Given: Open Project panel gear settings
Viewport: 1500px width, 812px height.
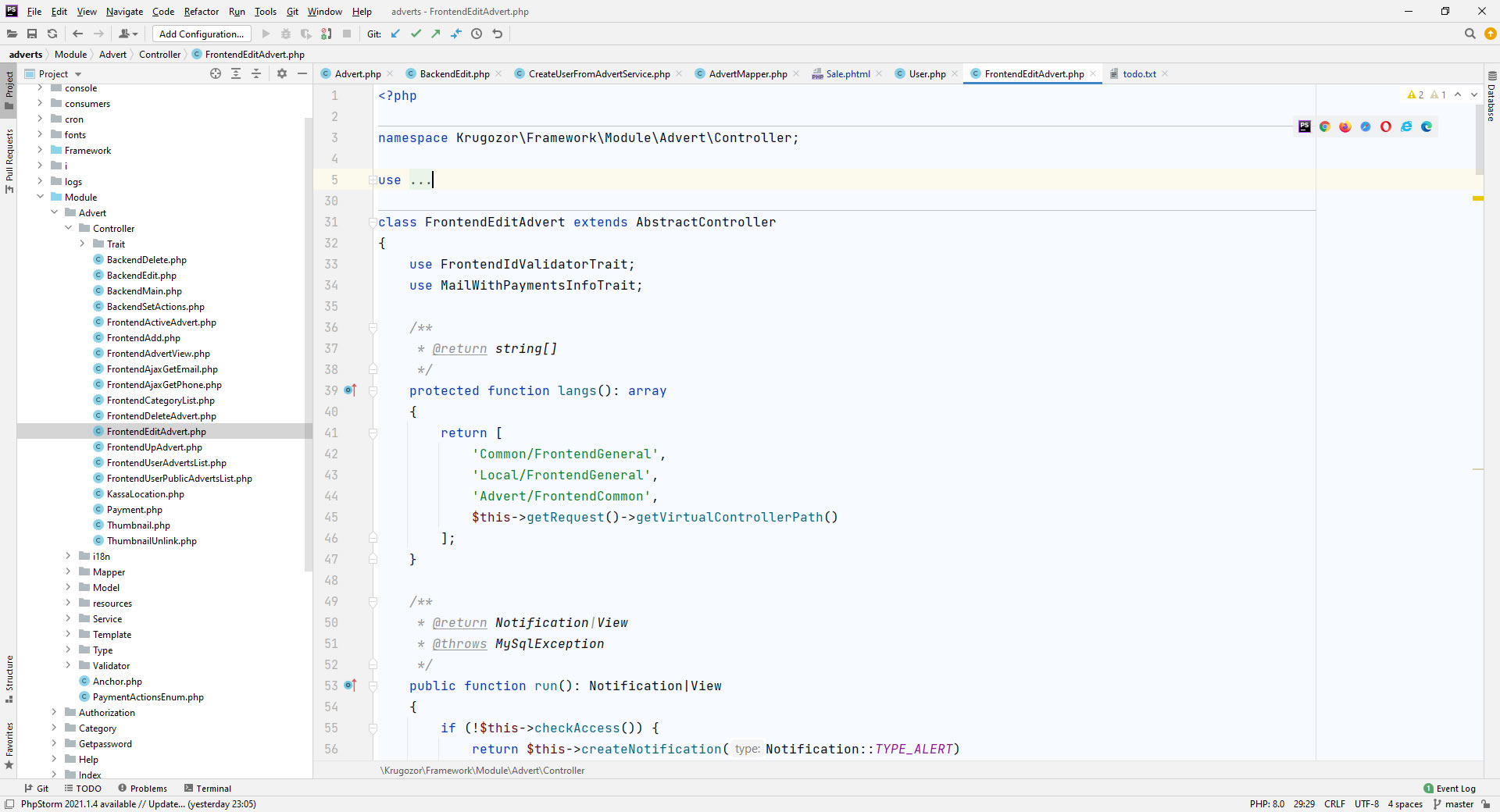Looking at the screenshot, I should (x=282, y=73).
